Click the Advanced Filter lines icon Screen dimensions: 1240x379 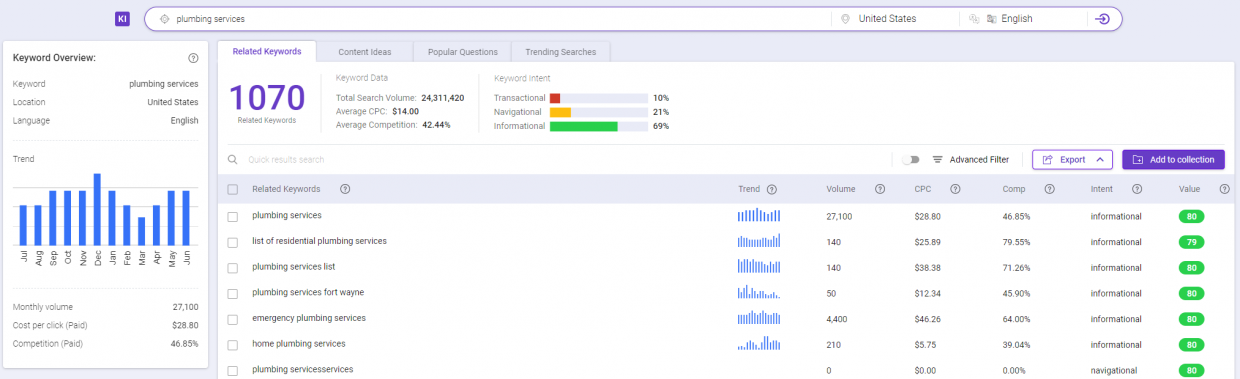tap(938, 159)
